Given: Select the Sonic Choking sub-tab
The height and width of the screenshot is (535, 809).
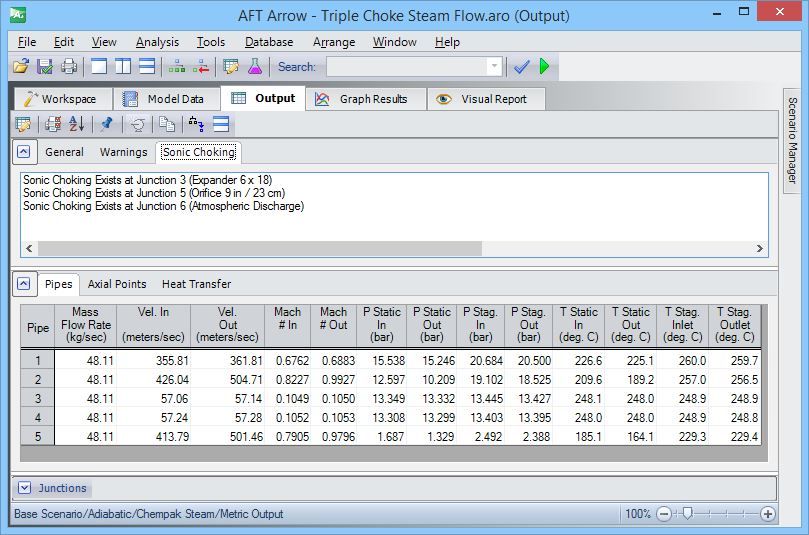Looking at the screenshot, I should pyautogui.click(x=199, y=152).
